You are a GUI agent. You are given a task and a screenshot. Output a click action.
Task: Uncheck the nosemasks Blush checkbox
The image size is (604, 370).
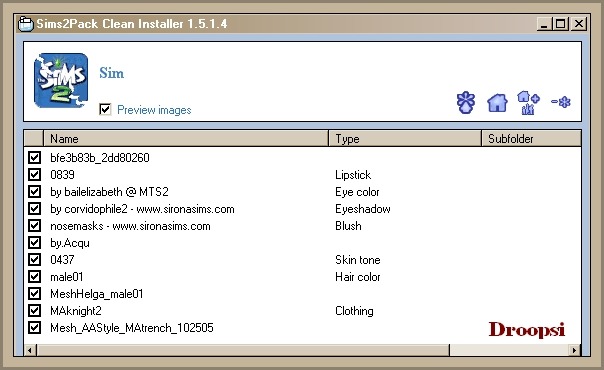pos(34,225)
